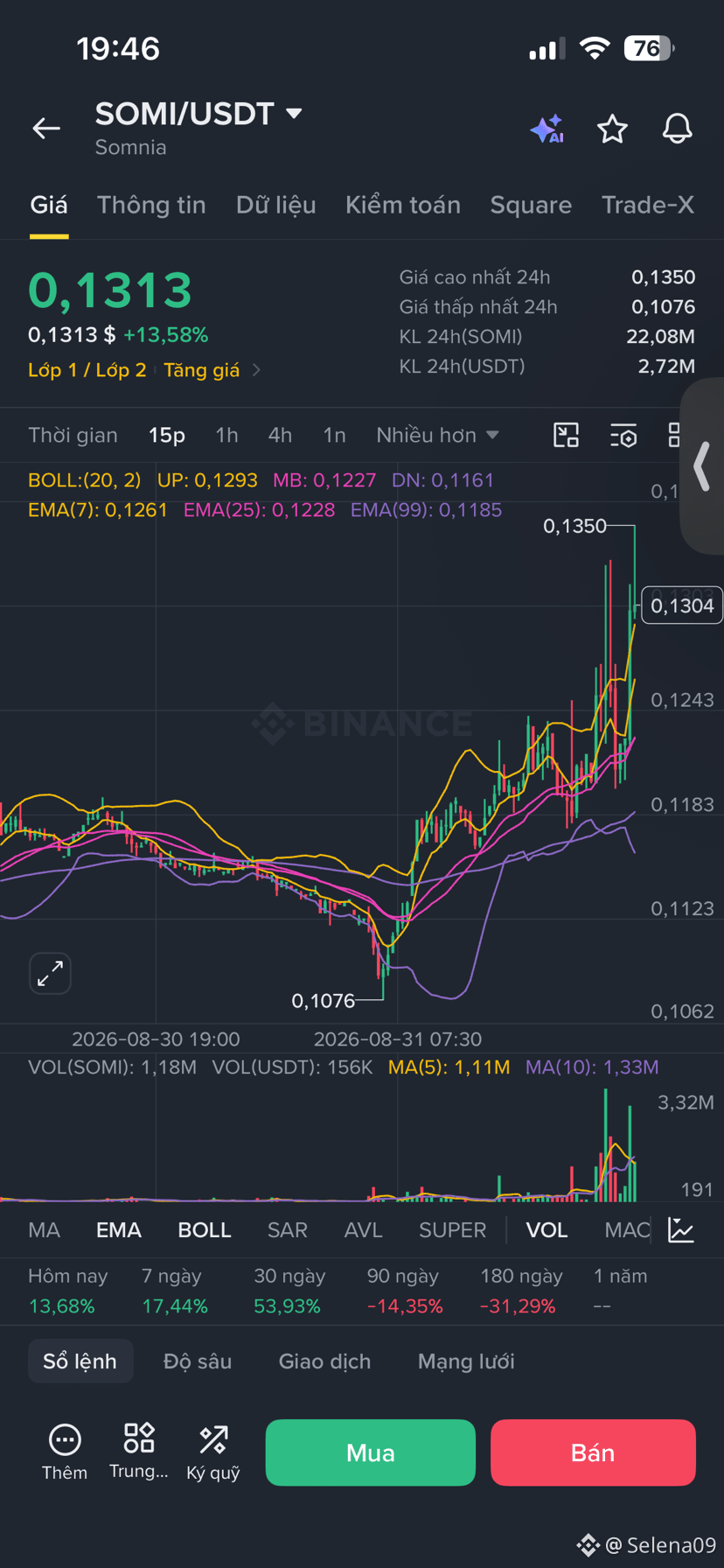The image size is (724, 1568).
Task: Tap the 1 năm performance entry
Action: (x=621, y=1291)
